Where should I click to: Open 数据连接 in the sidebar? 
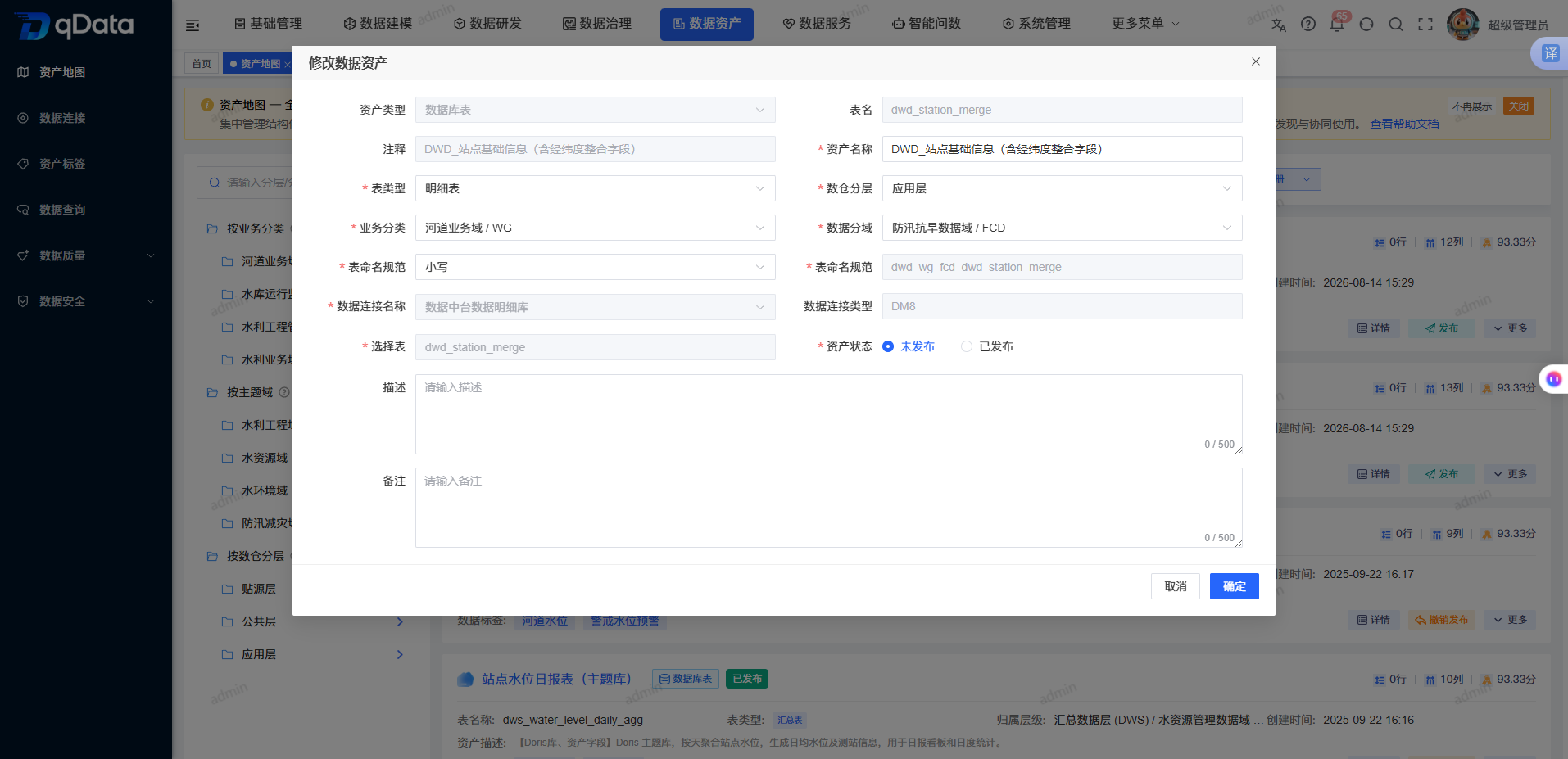pos(62,118)
